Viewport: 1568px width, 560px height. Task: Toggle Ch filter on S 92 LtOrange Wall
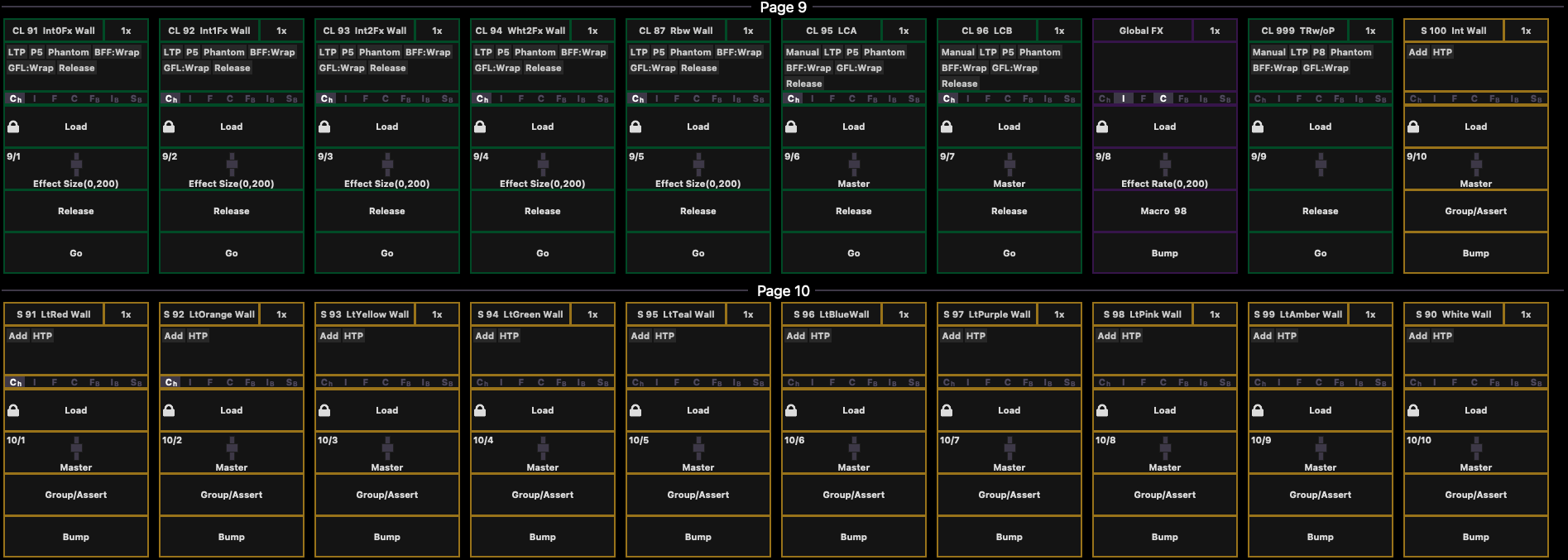pyautogui.click(x=171, y=382)
